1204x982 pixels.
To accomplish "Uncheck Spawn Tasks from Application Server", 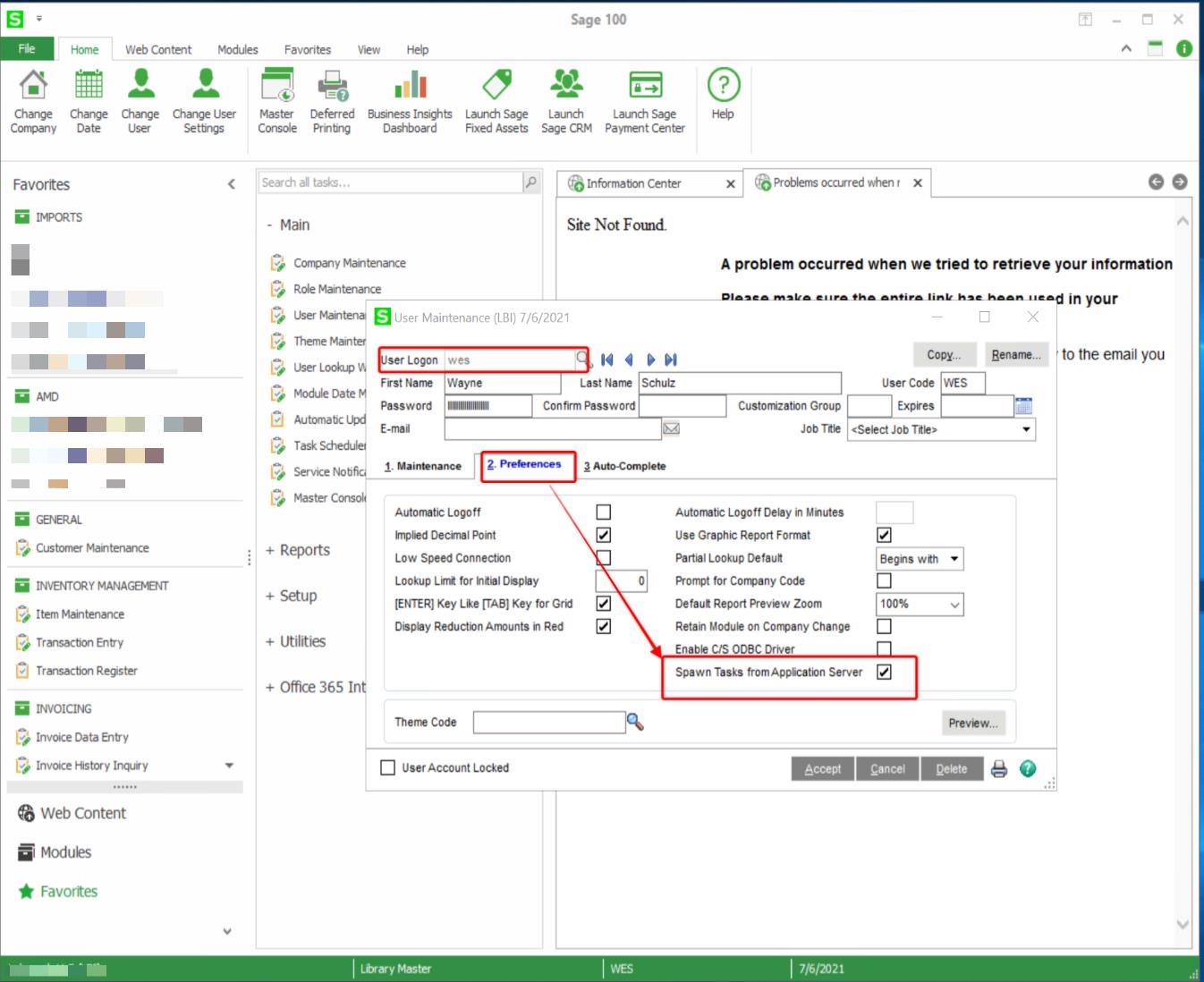I will [884, 672].
